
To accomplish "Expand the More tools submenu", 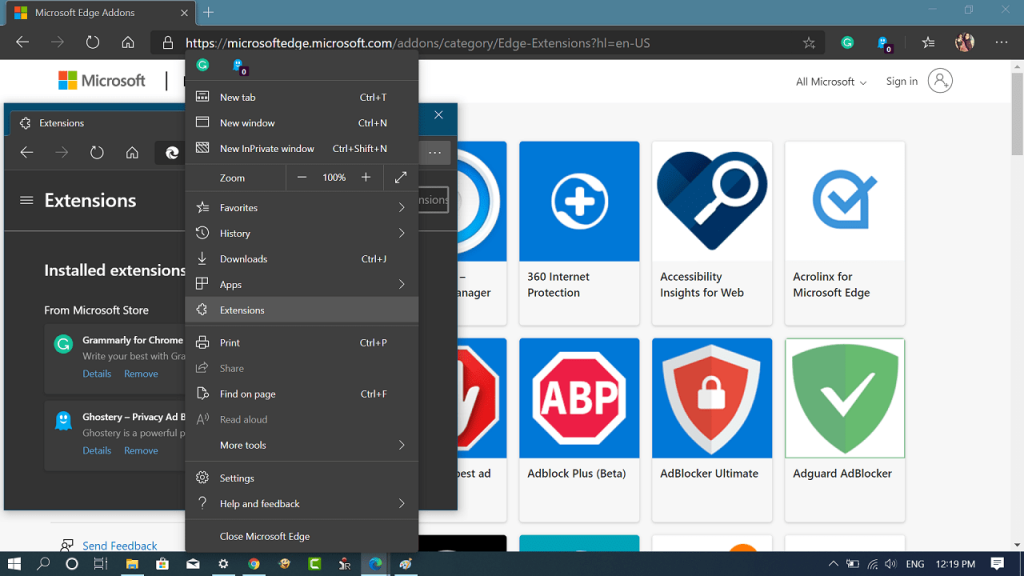I will coord(302,445).
